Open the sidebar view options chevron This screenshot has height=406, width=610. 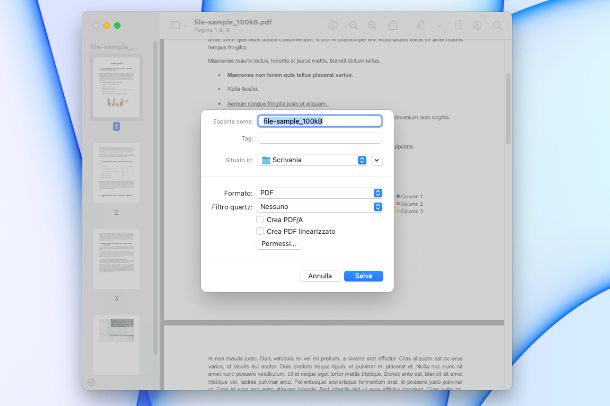point(186,26)
